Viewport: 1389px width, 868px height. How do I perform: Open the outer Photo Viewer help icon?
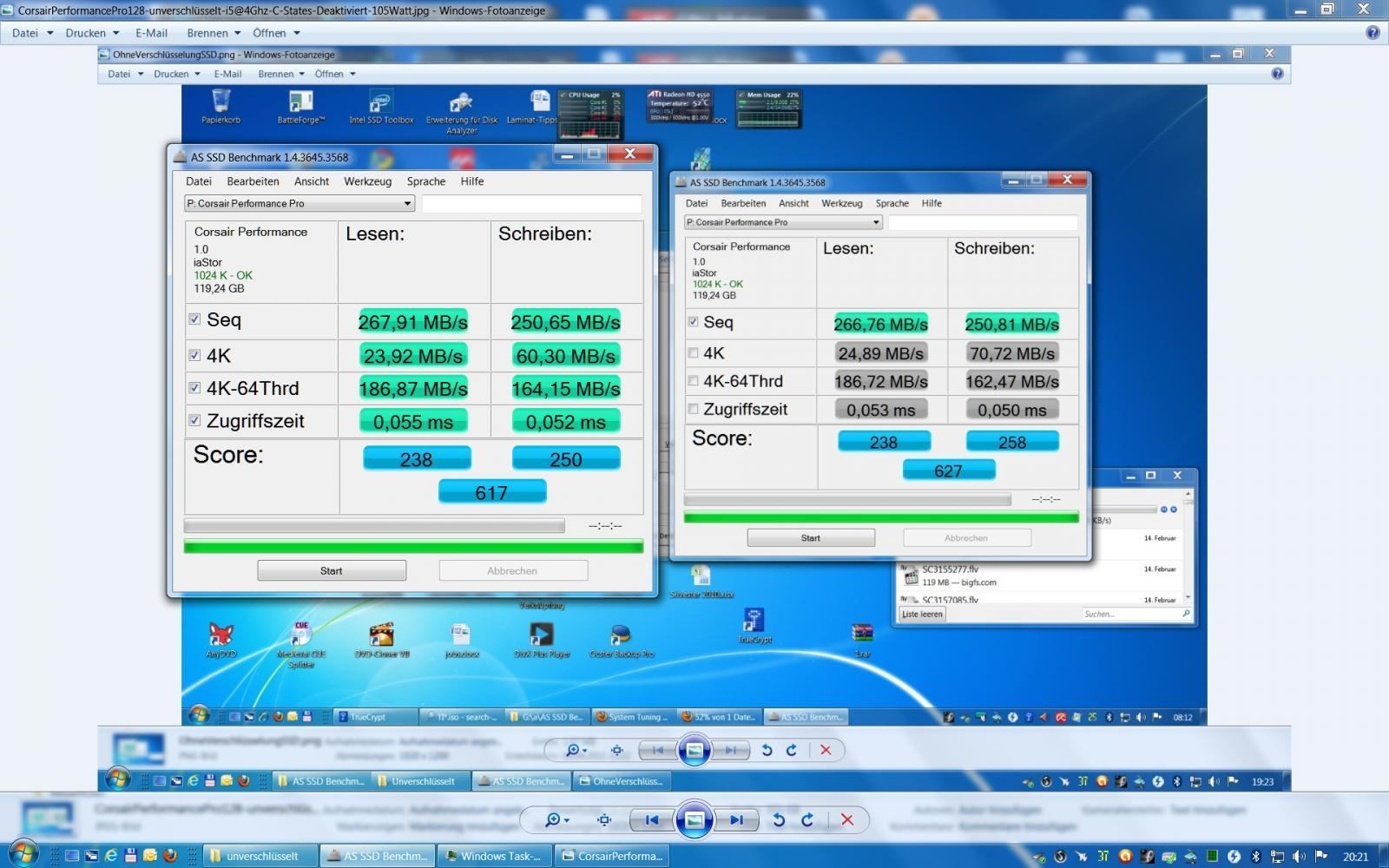point(1373,33)
